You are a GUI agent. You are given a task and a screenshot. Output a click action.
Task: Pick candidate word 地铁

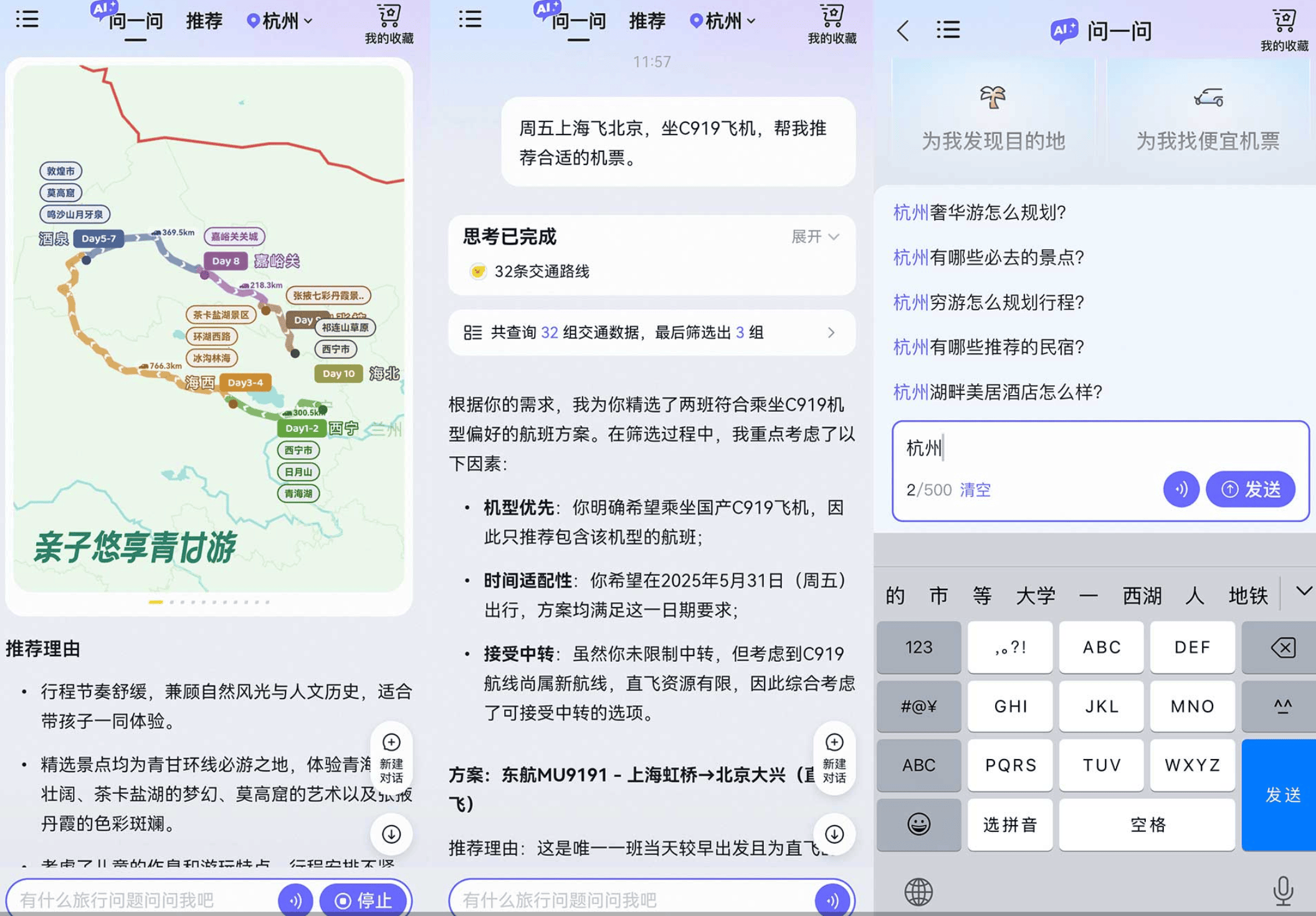[x=1248, y=596]
